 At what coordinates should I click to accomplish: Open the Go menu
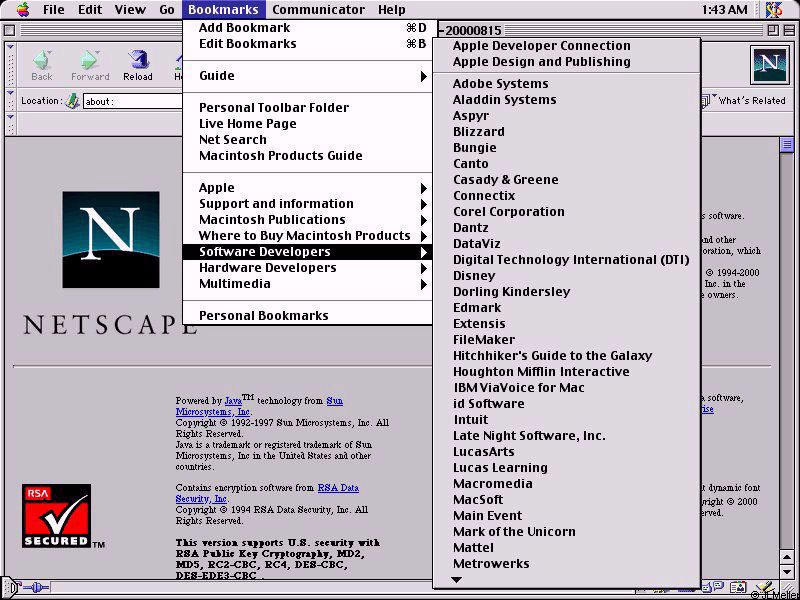tap(167, 9)
